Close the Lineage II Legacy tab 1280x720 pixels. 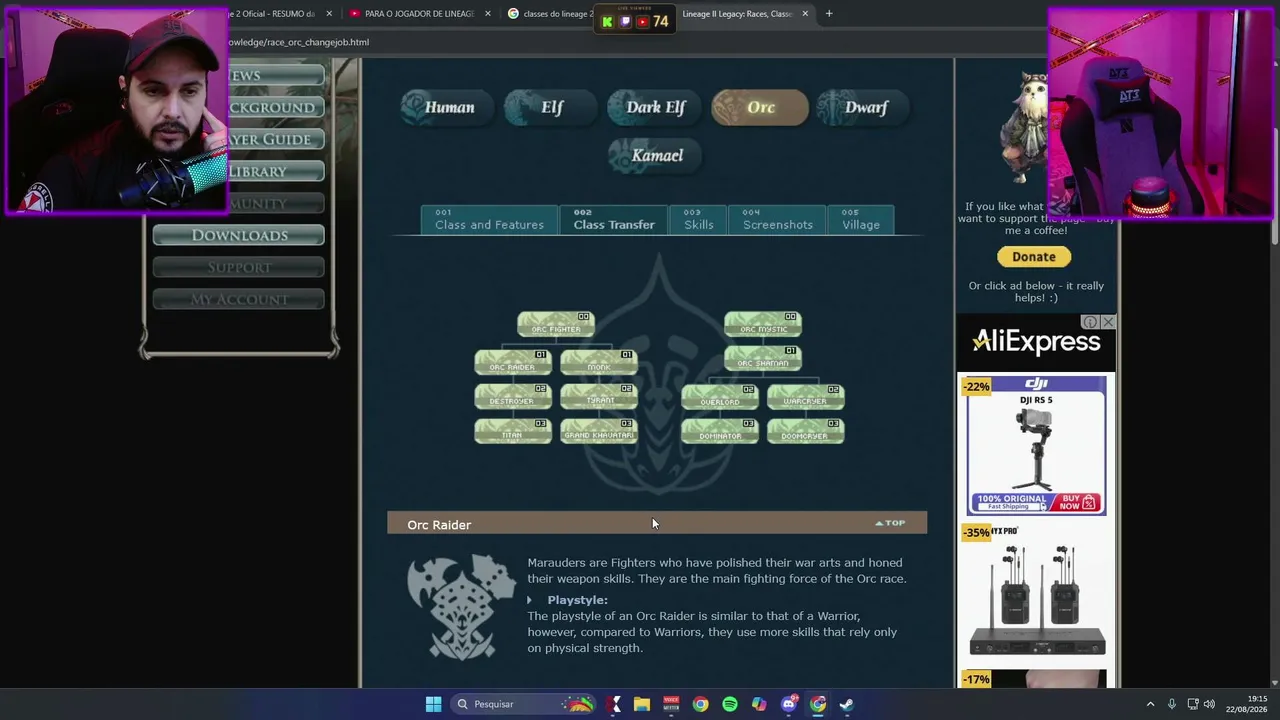[805, 14]
